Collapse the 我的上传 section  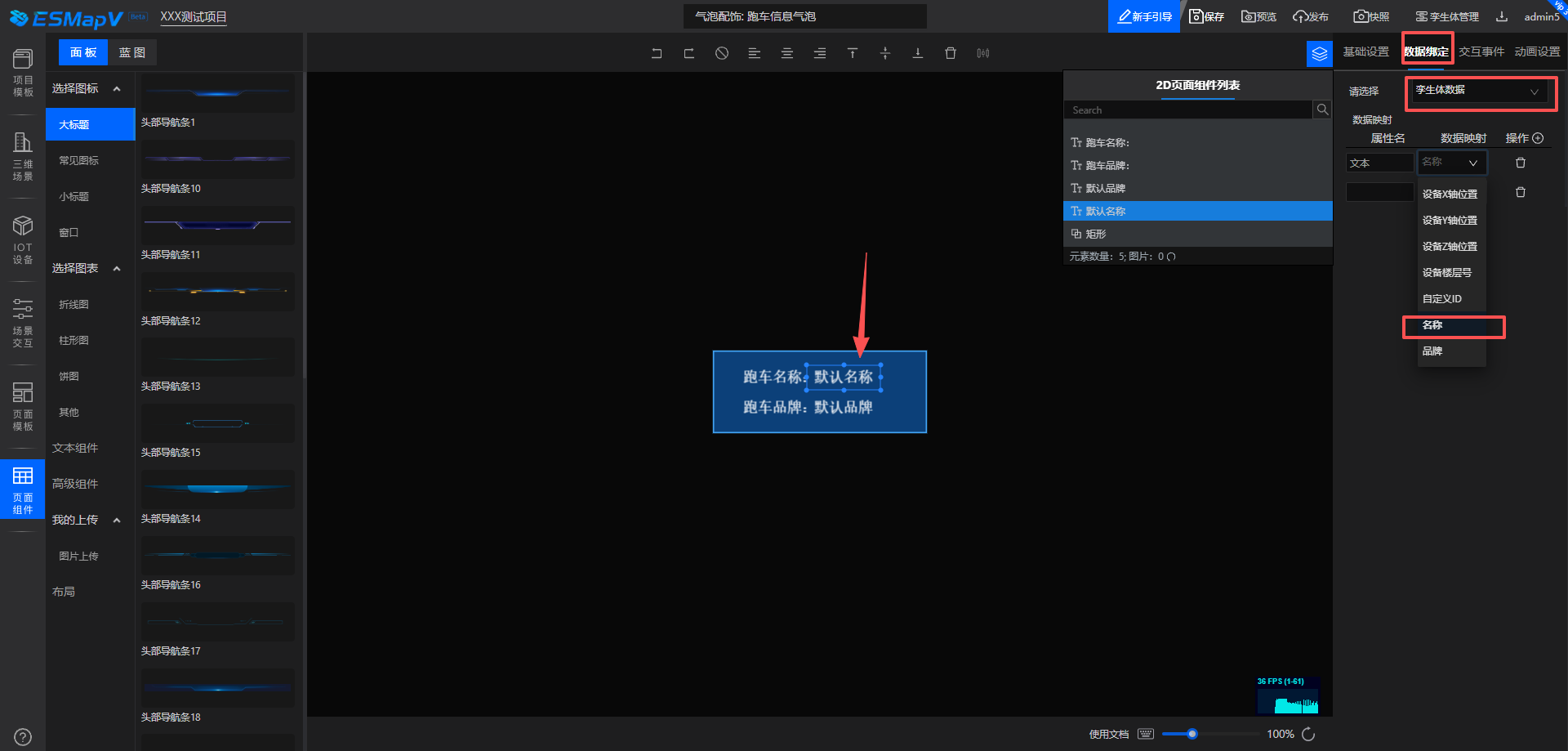tap(117, 521)
